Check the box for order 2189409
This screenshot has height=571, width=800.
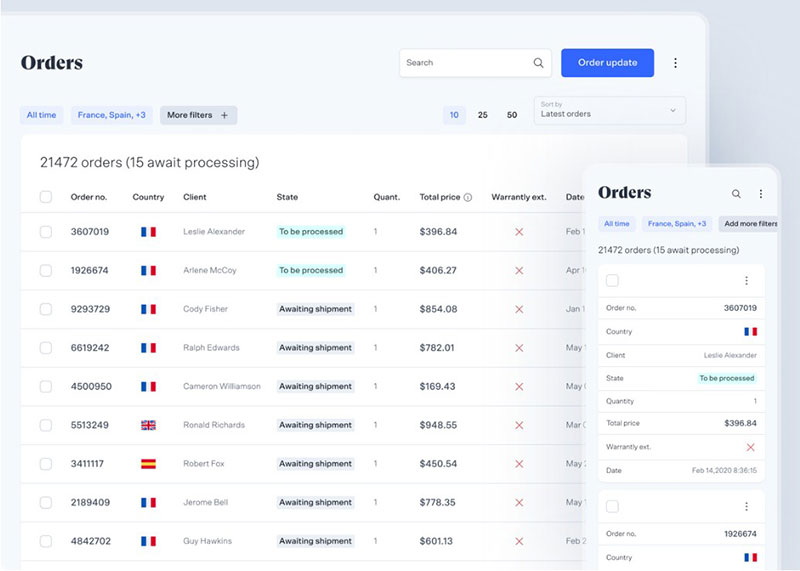[46, 503]
